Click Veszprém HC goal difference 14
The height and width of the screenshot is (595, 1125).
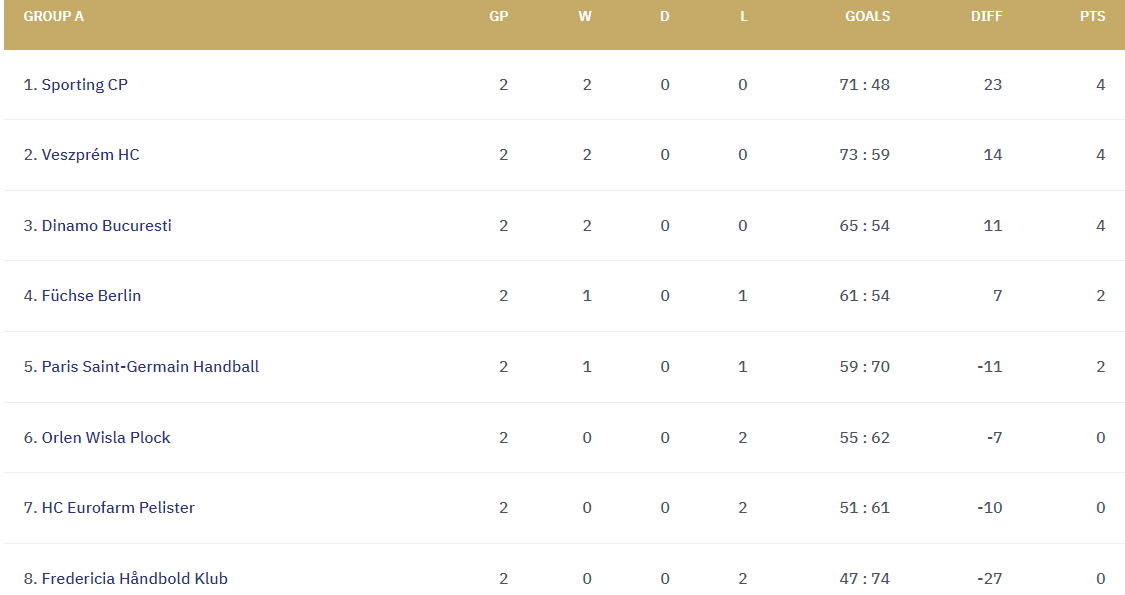pyautogui.click(x=993, y=155)
